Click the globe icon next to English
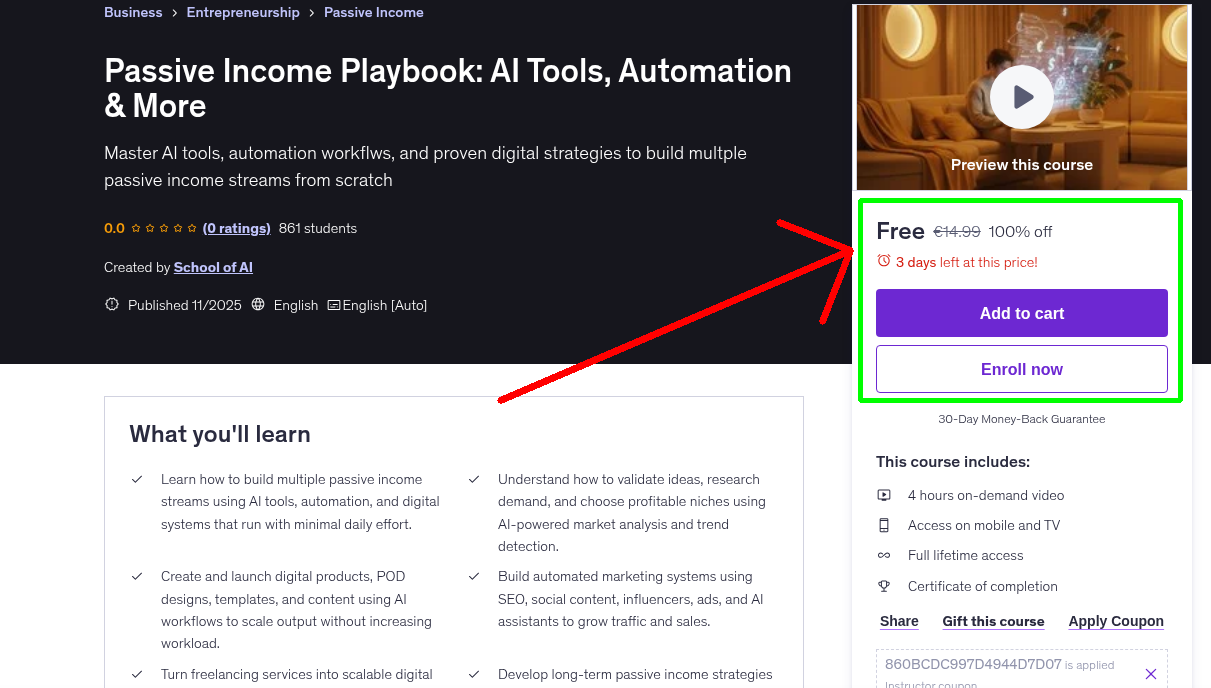Image resolution: width=1211 pixels, height=688 pixels. pos(258,305)
